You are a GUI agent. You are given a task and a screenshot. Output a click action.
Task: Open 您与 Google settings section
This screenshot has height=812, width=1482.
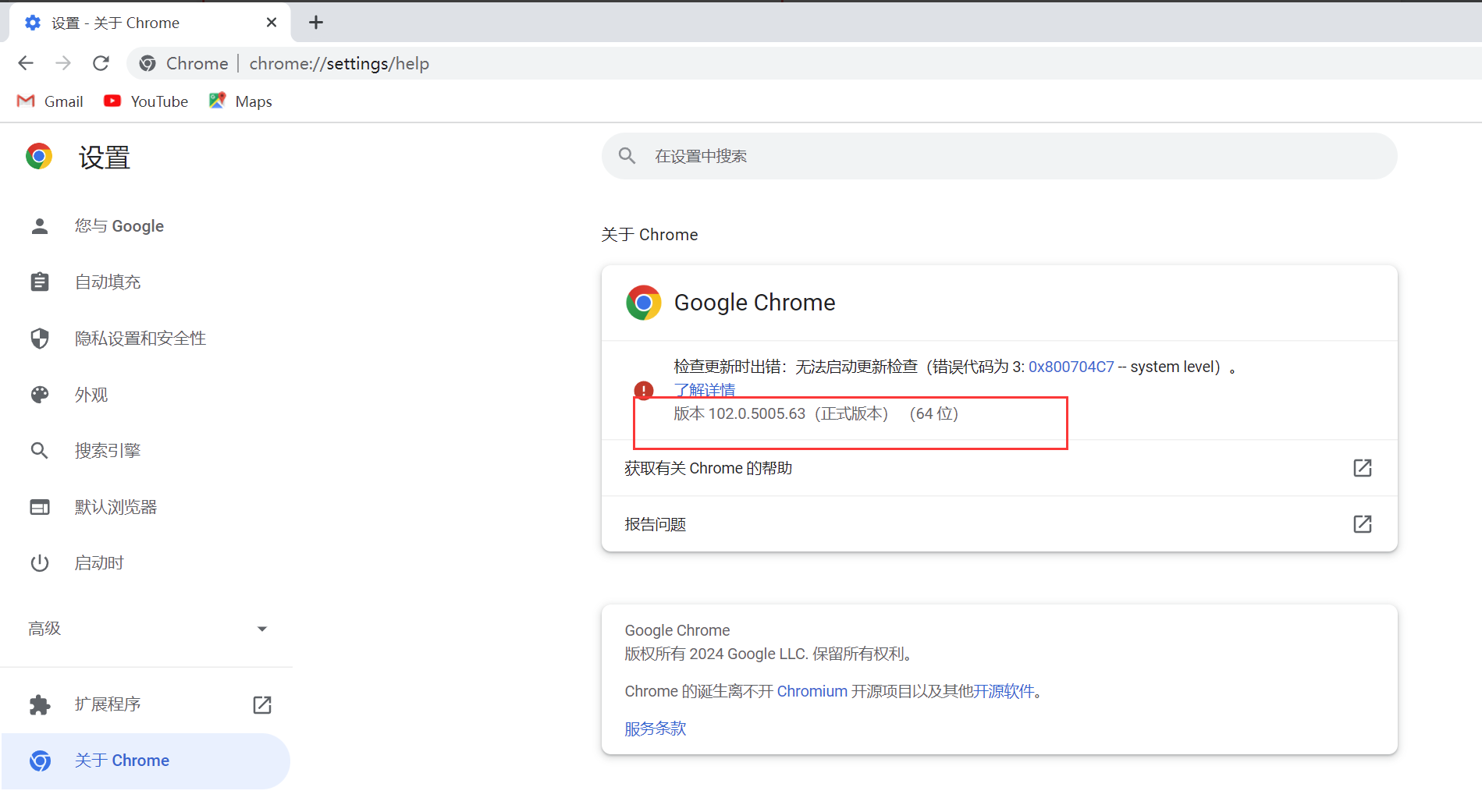pyautogui.click(x=146, y=226)
